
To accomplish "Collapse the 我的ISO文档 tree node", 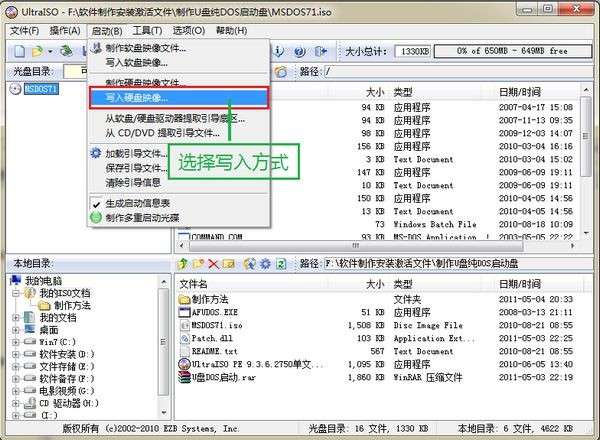I will coord(16,293).
